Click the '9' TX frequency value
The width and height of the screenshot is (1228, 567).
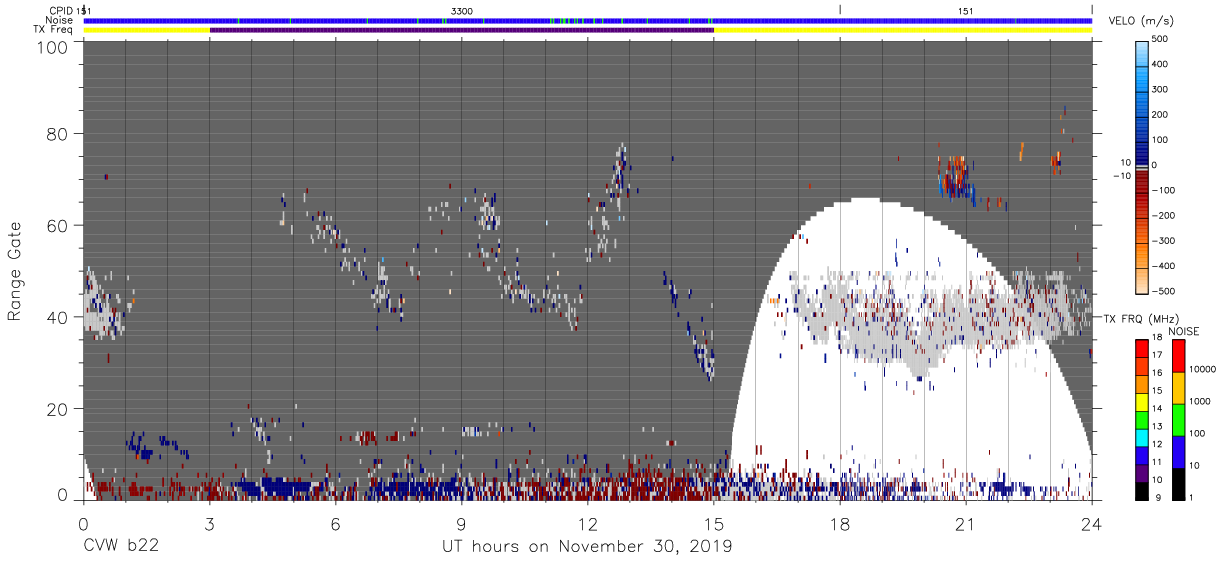[x=1157, y=498]
